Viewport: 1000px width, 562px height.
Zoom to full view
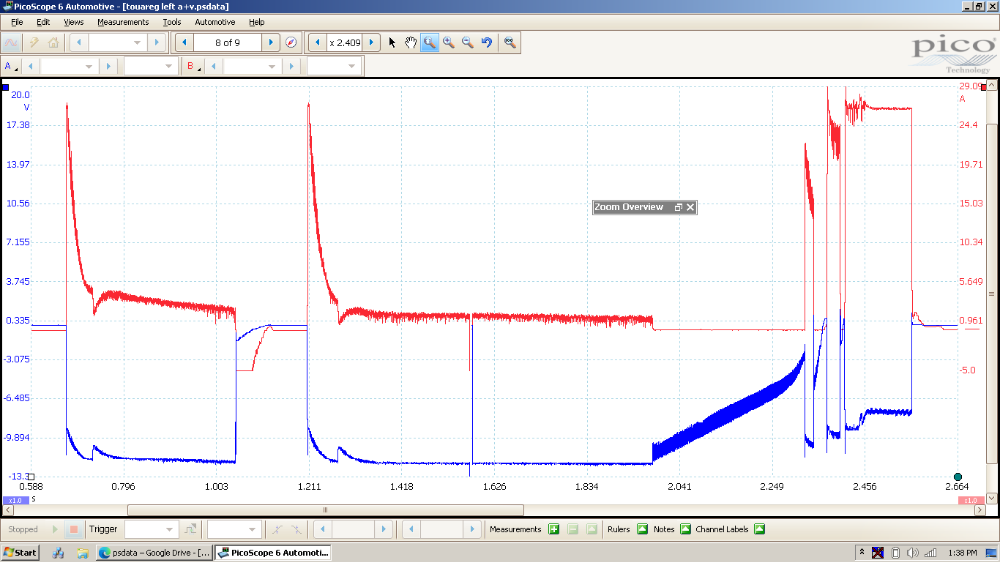point(510,42)
